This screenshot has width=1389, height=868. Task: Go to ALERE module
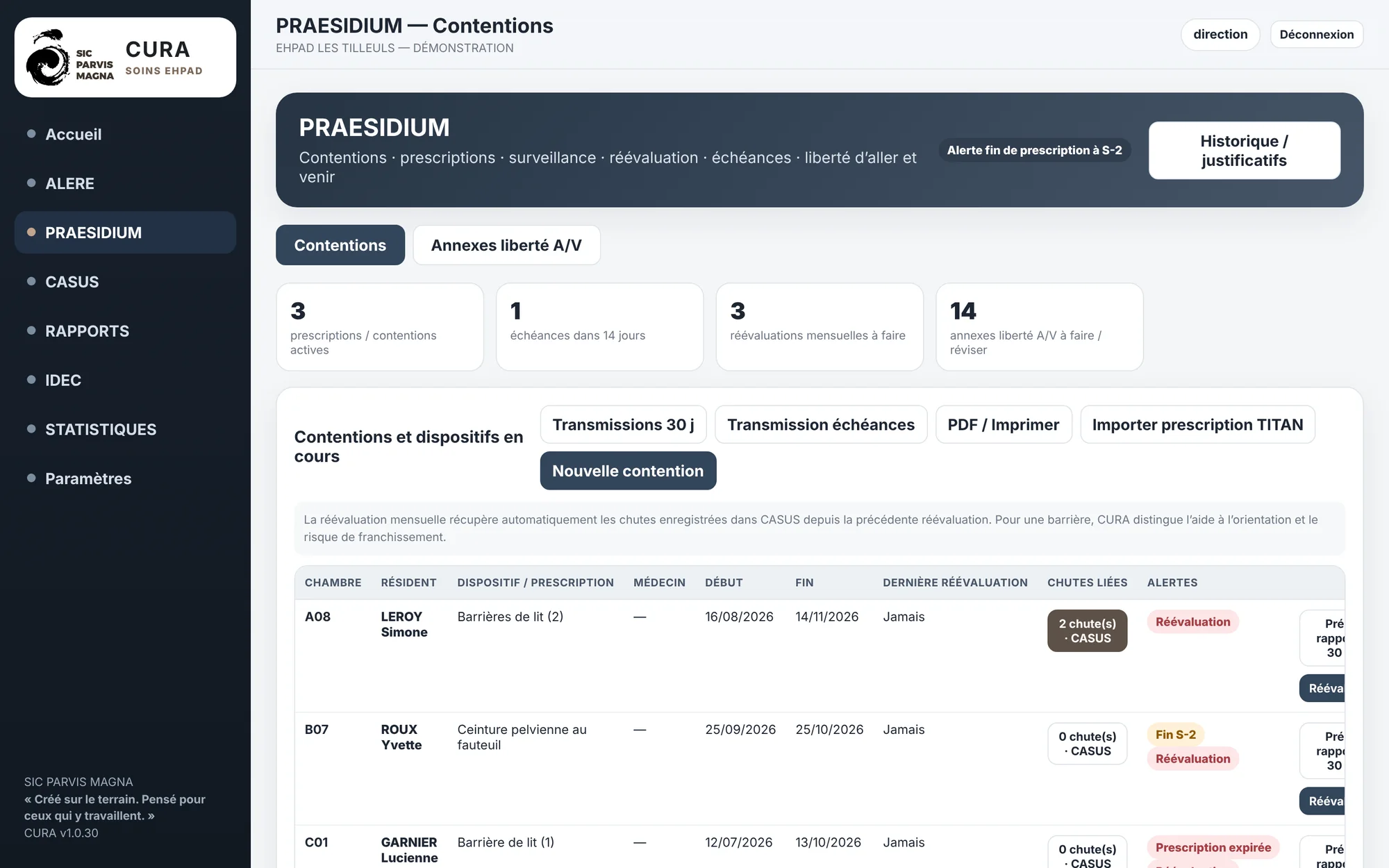pos(125,183)
